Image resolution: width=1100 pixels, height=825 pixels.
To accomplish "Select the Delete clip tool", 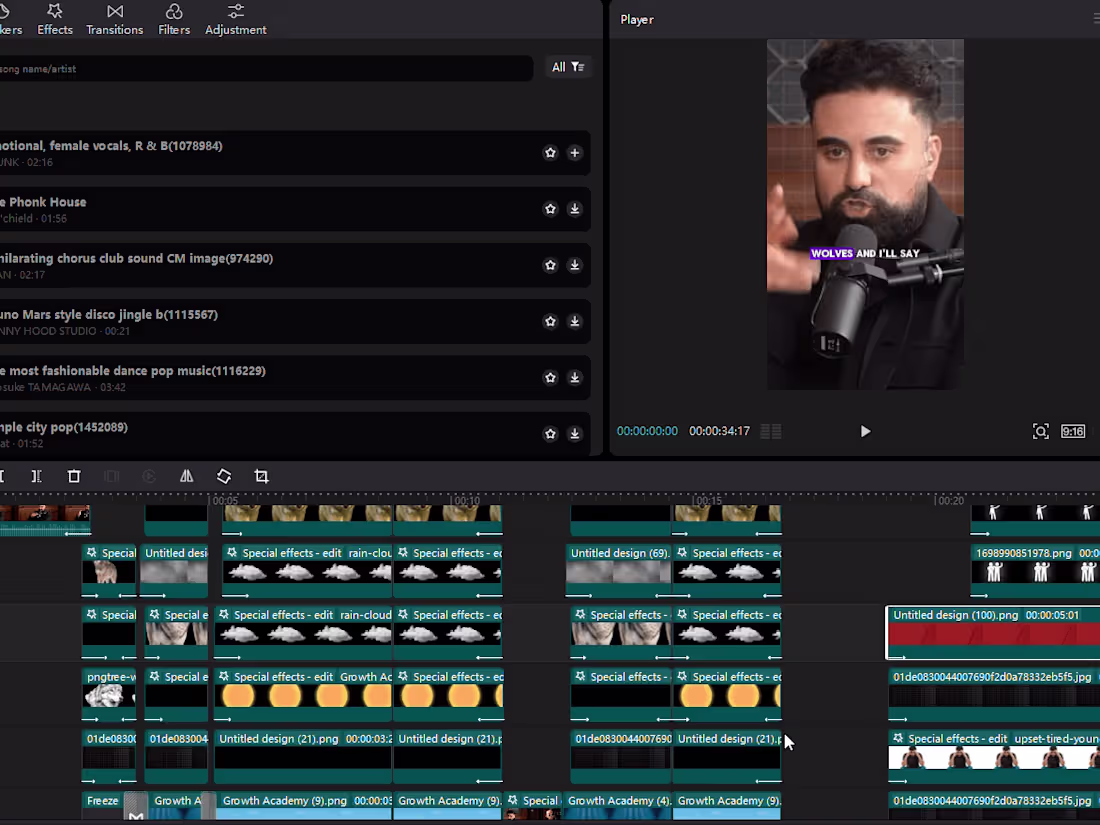I will (73, 476).
